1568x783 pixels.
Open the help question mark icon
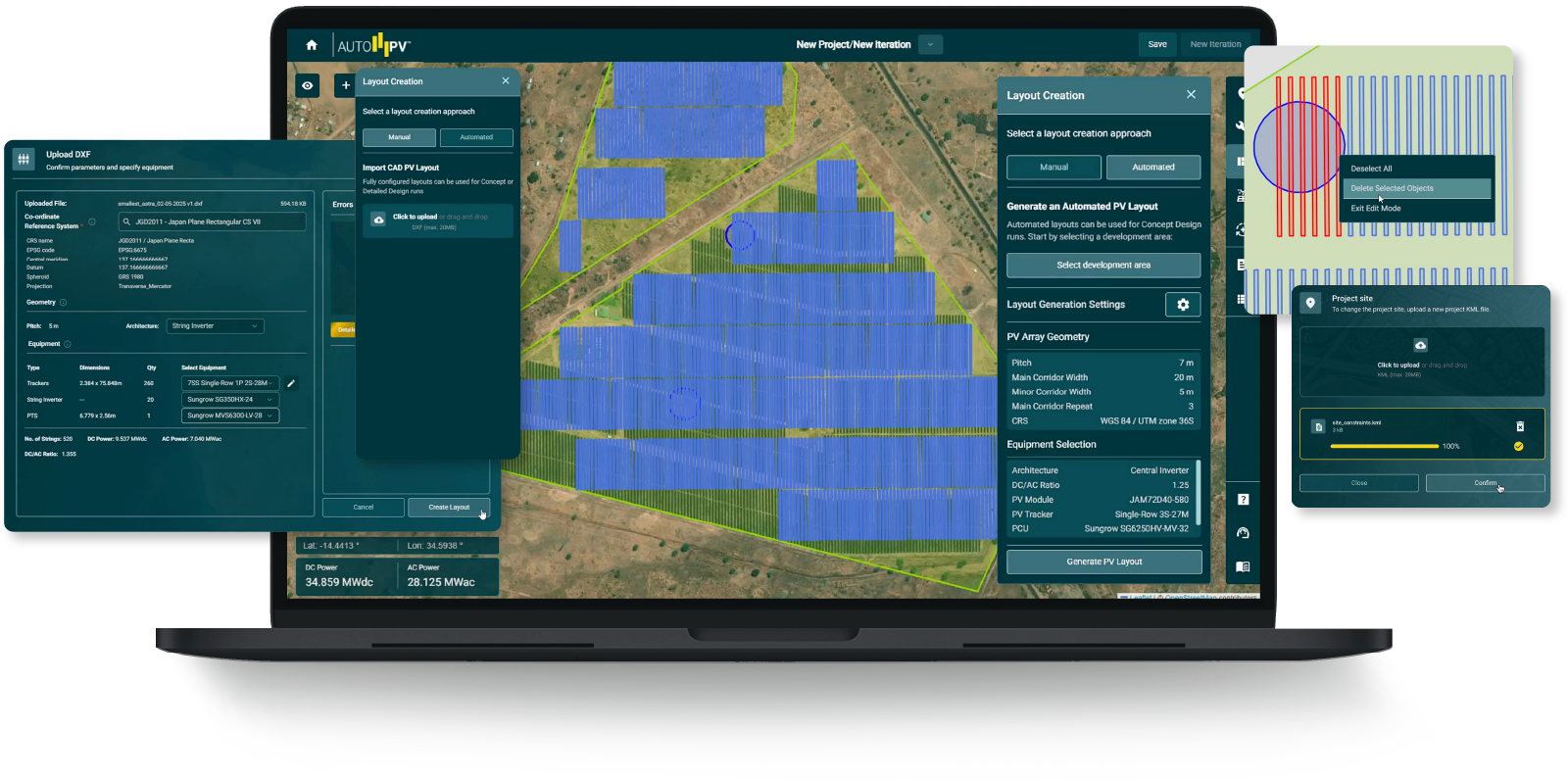[x=1243, y=500]
